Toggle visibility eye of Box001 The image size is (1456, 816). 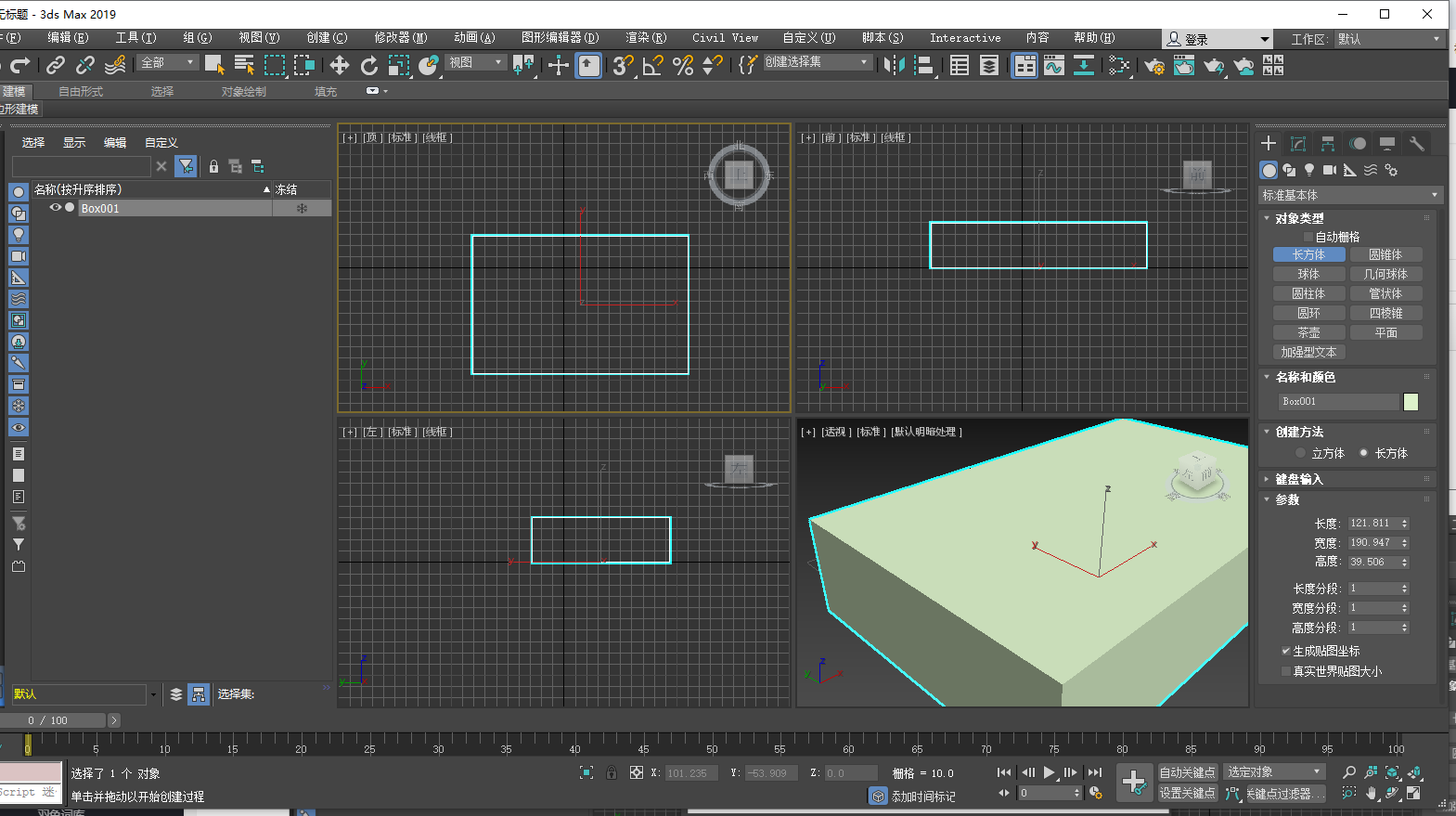[55, 208]
